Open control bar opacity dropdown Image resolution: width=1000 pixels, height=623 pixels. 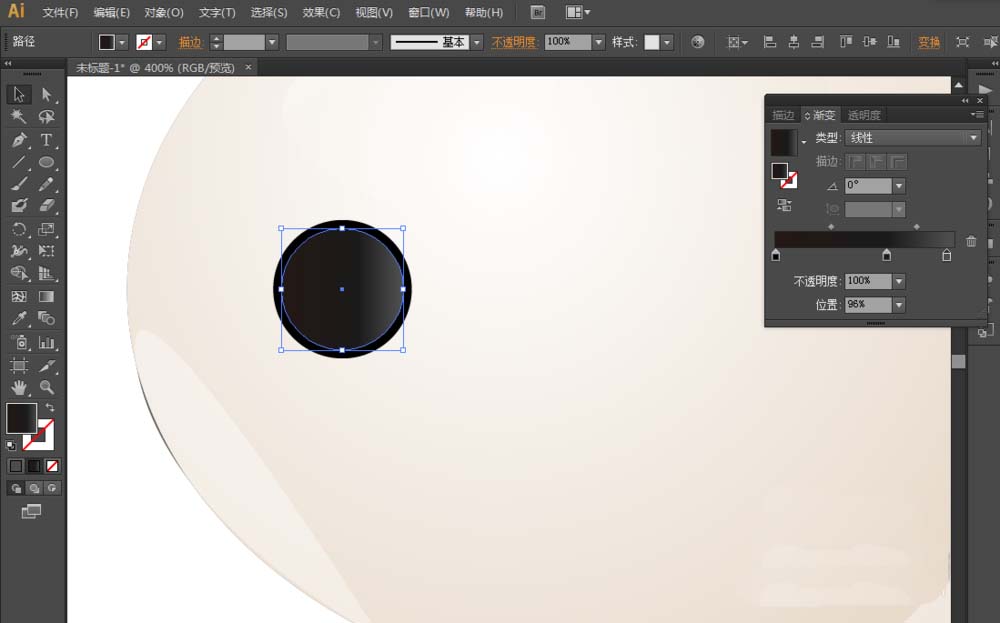[x=598, y=42]
